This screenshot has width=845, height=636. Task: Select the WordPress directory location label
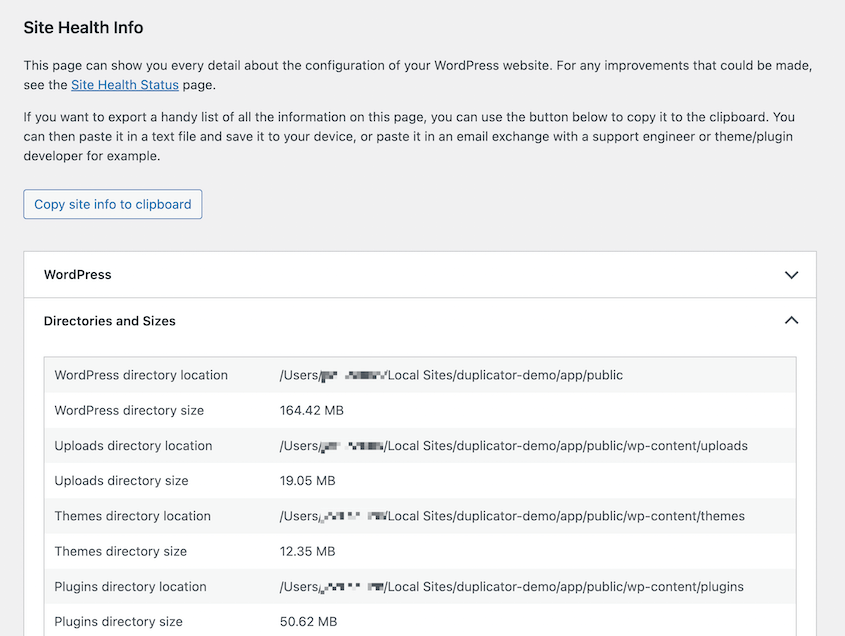pyautogui.click(x=141, y=375)
